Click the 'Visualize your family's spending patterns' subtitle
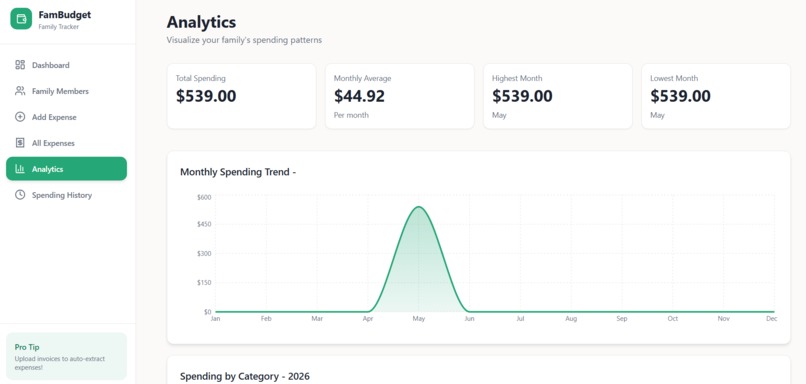The width and height of the screenshot is (806, 384). [244, 40]
